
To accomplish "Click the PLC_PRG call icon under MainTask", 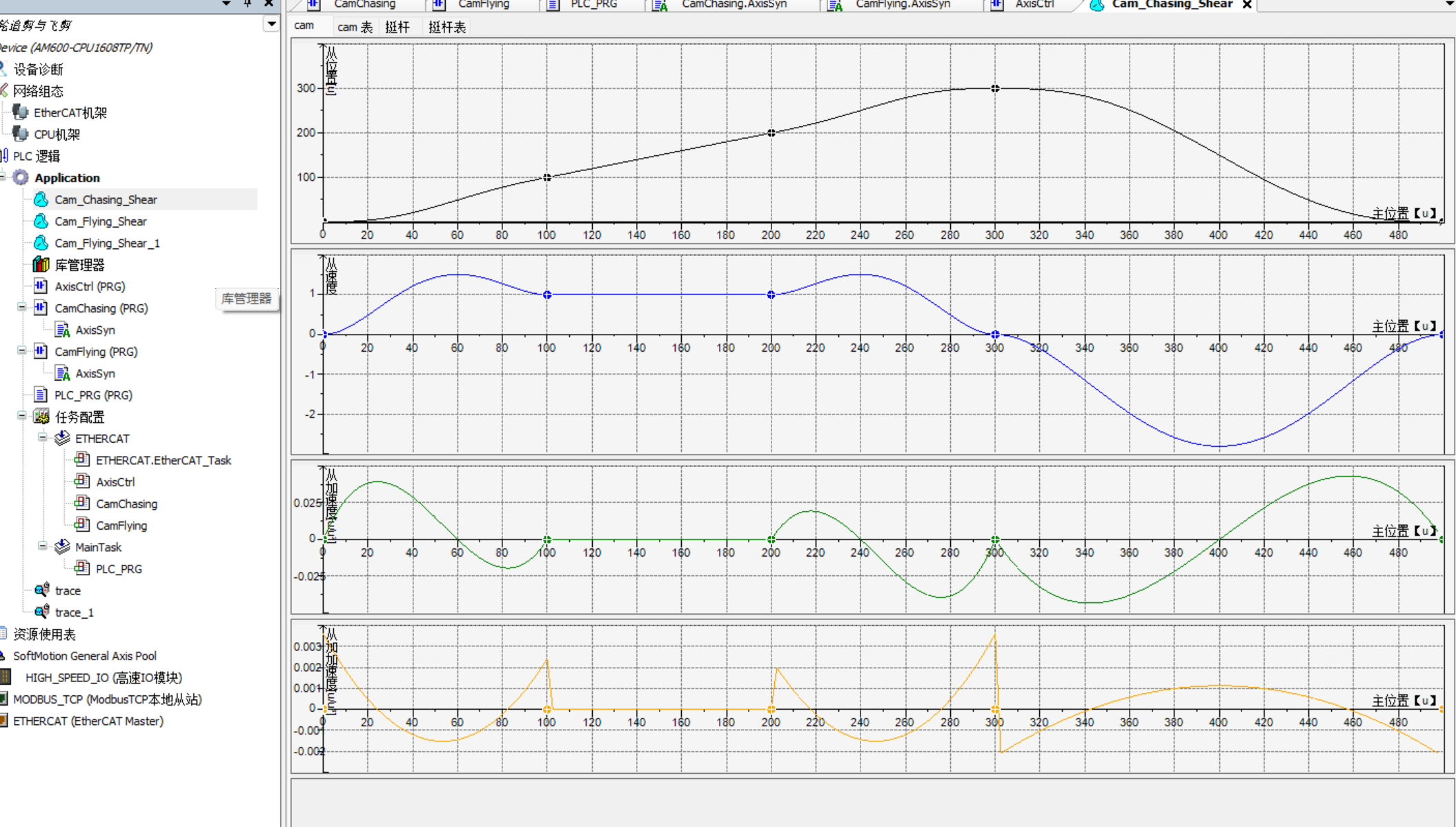I will coord(82,568).
